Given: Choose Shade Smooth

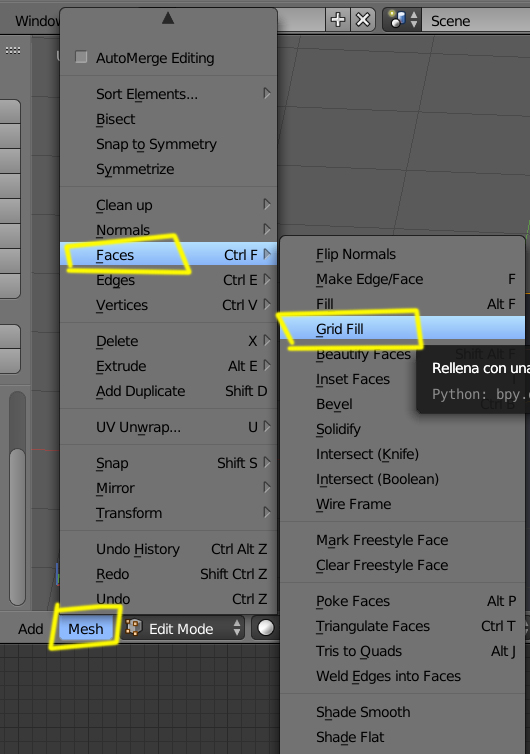Looking at the screenshot, I should tap(402, 712).
